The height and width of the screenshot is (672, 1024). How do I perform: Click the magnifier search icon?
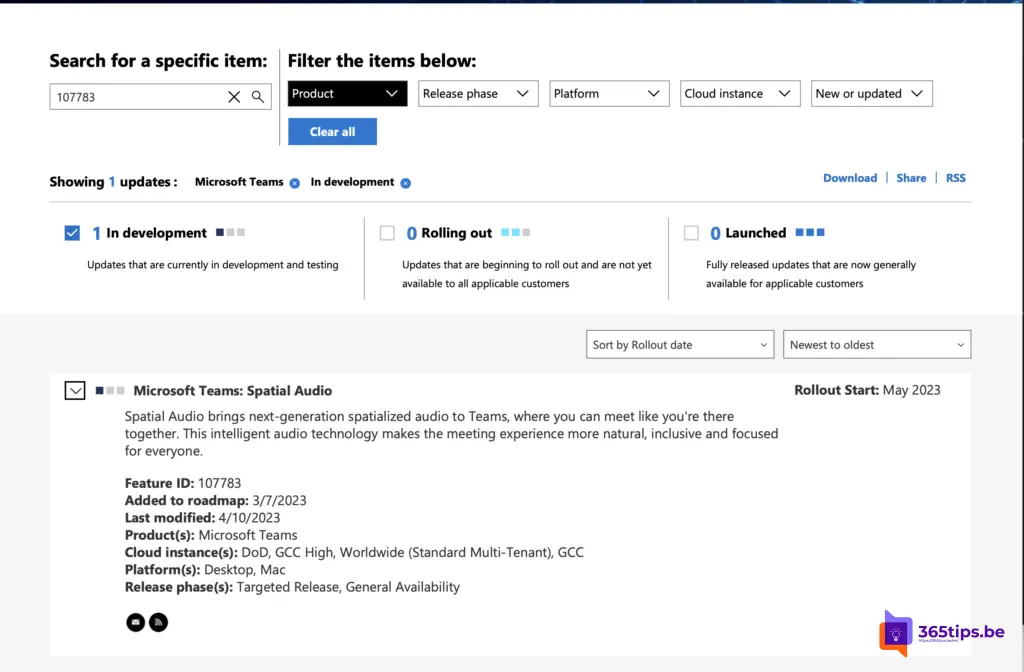(x=258, y=97)
